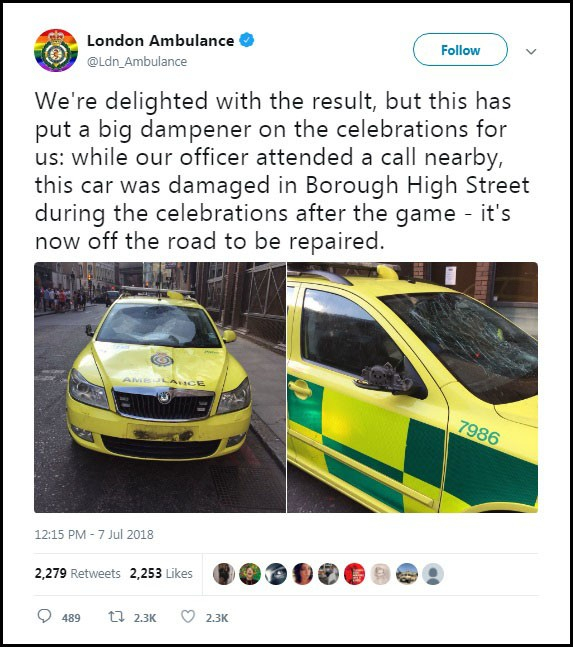
Task: Retweet using the arrows icon
Action: pos(116,617)
